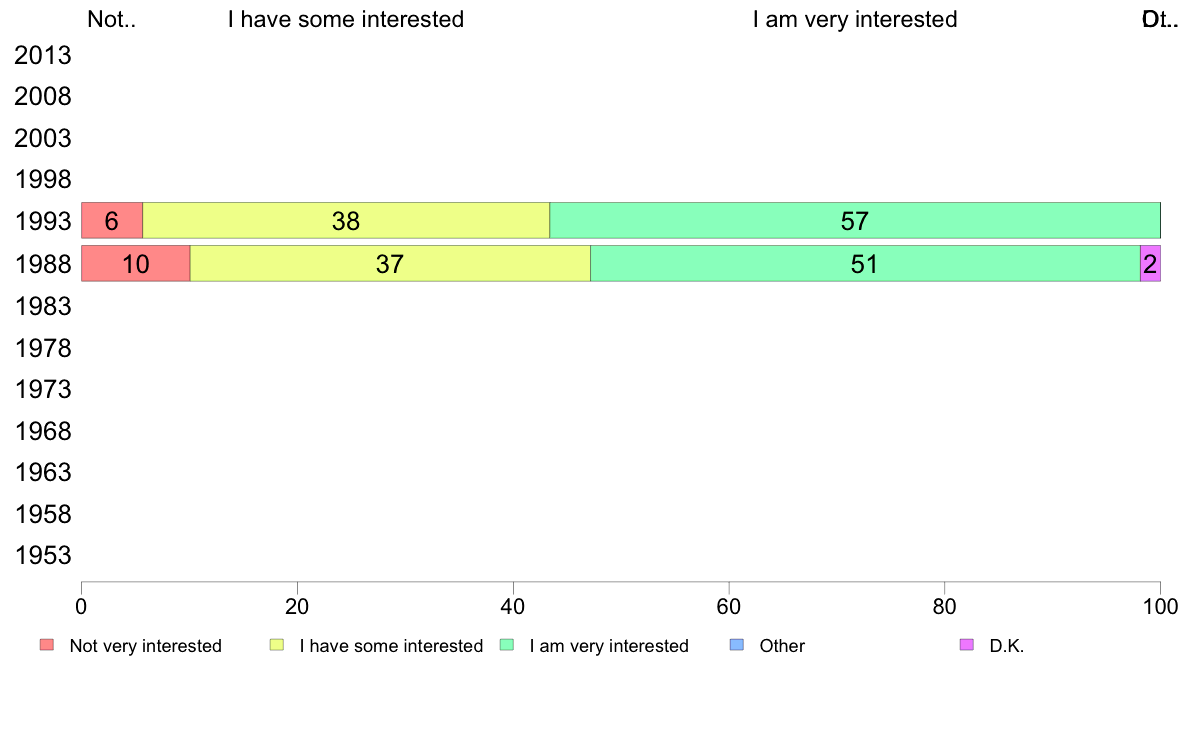The height and width of the screenshot is (736, 1188).
Task: Select the 1988 yellow segment labeled 37
Action: point(390,264)
